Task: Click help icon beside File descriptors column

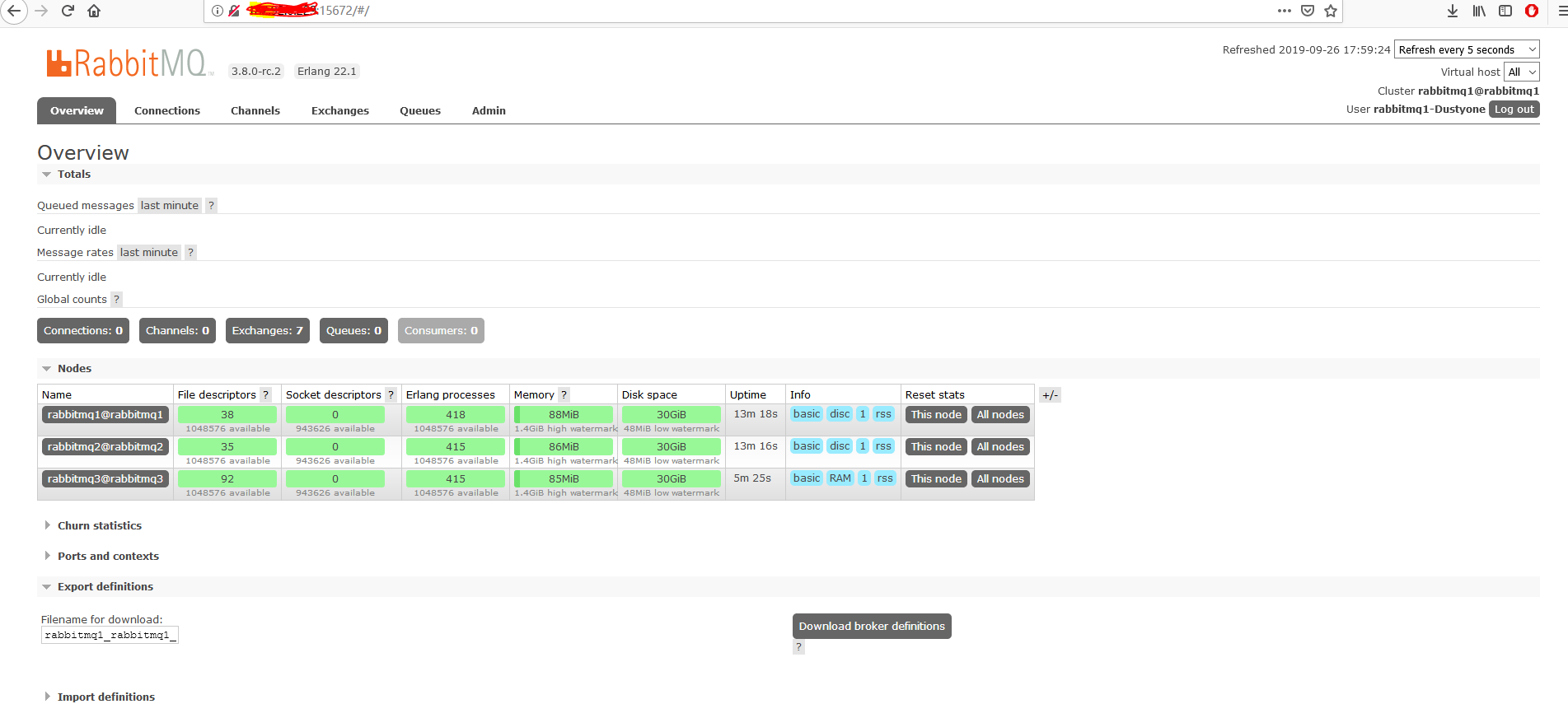Action: (265, 395)
